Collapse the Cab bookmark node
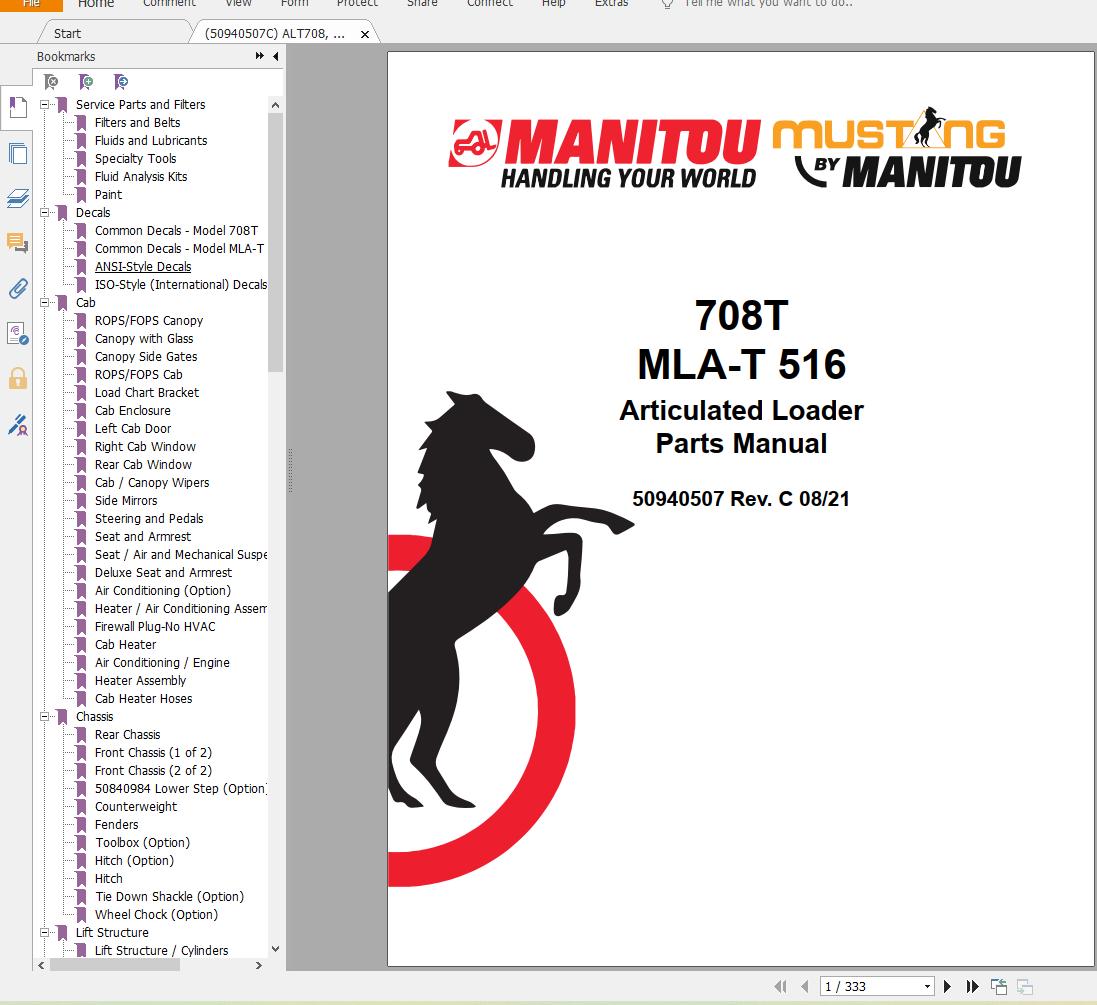 coord(45,302)
